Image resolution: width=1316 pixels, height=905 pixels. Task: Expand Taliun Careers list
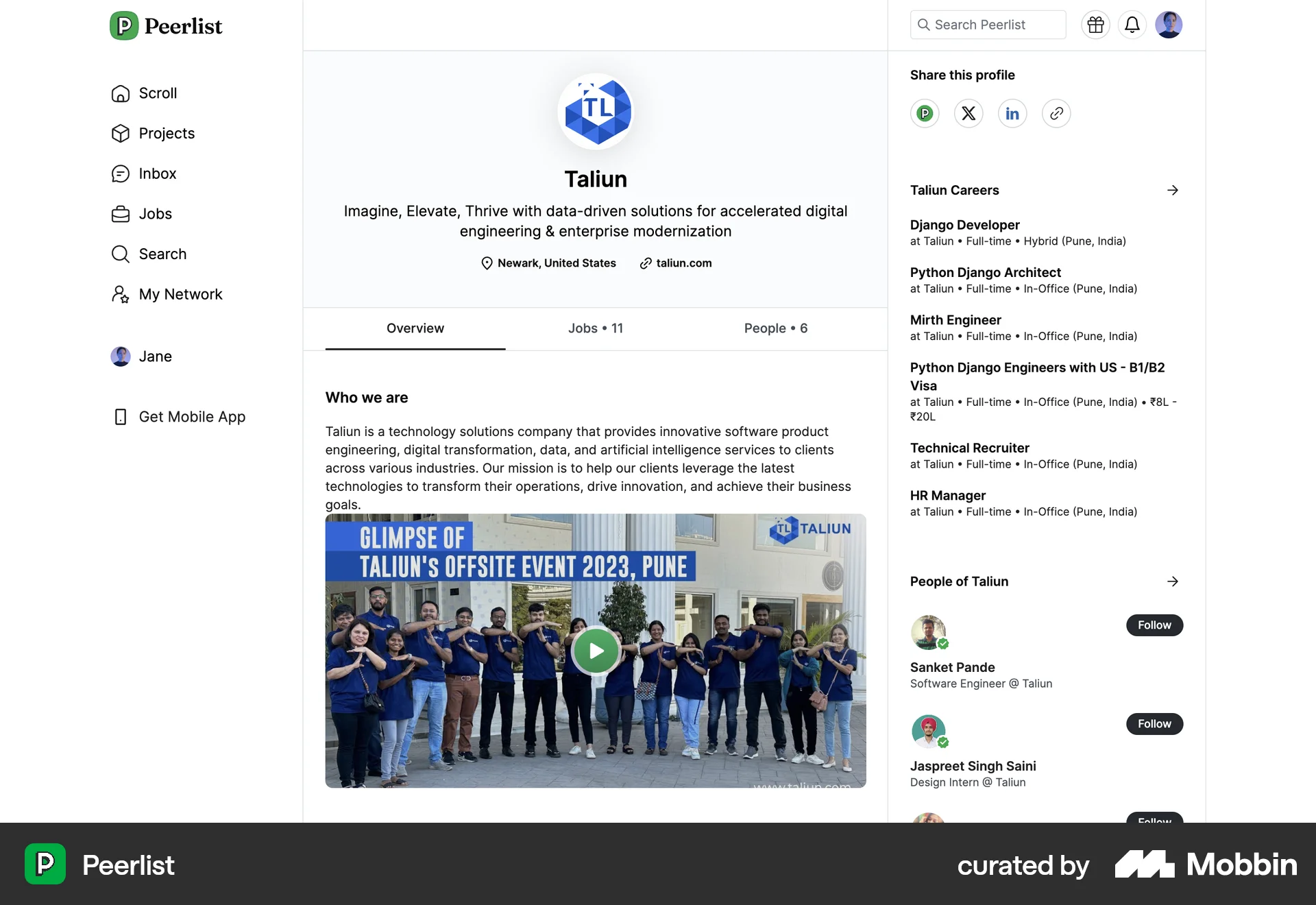pos(1173,190)
